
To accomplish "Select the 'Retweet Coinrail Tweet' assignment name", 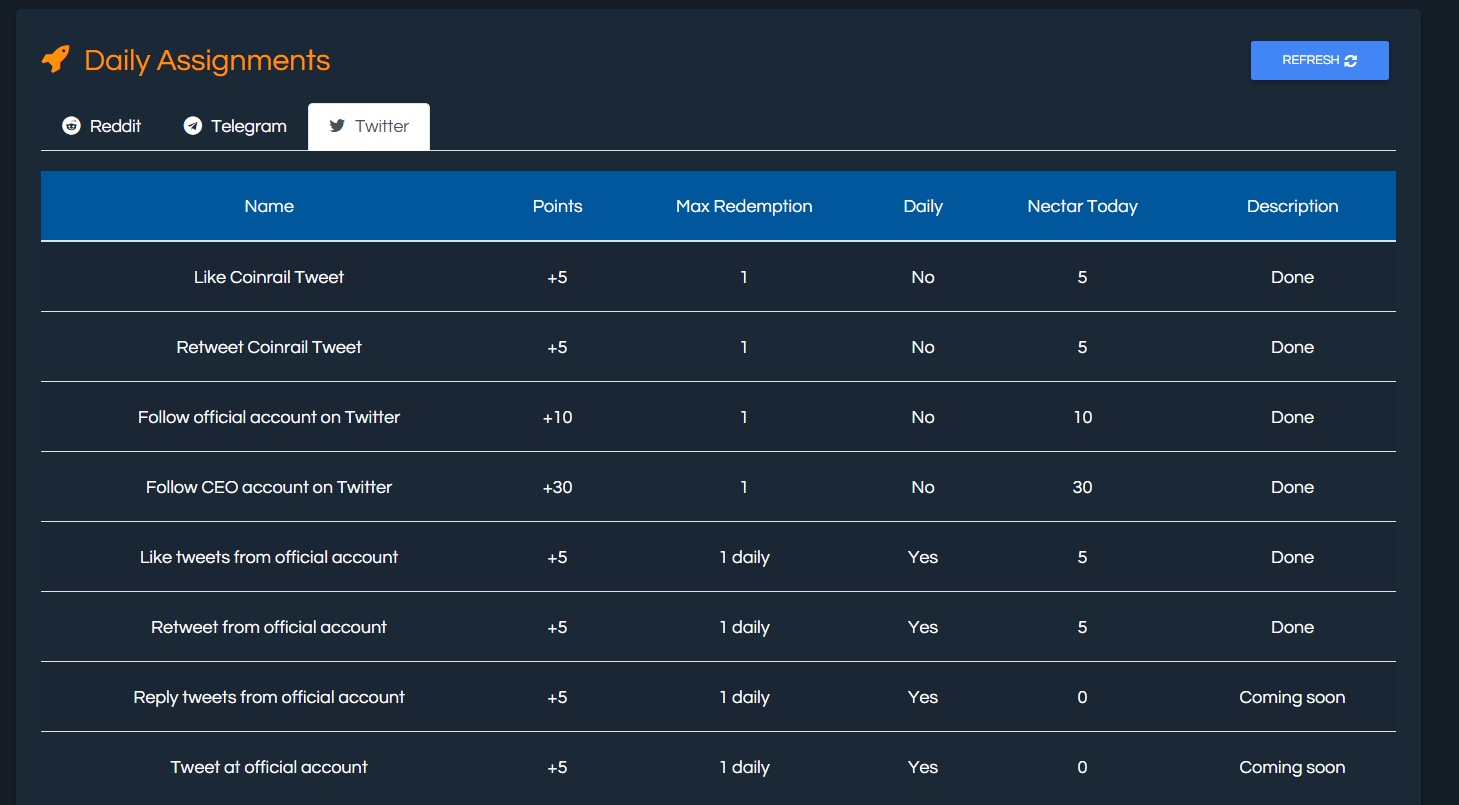I will tap(269, 347).
